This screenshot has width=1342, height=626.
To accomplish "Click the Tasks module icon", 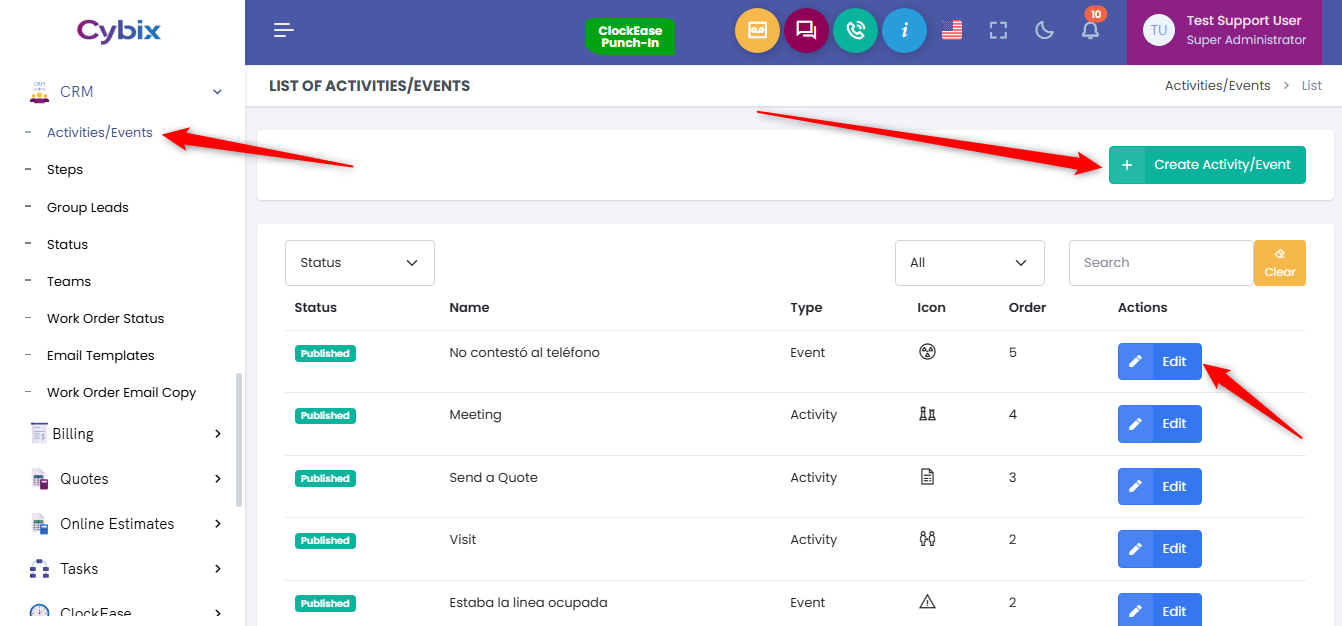I will click(x=39, y=568).
